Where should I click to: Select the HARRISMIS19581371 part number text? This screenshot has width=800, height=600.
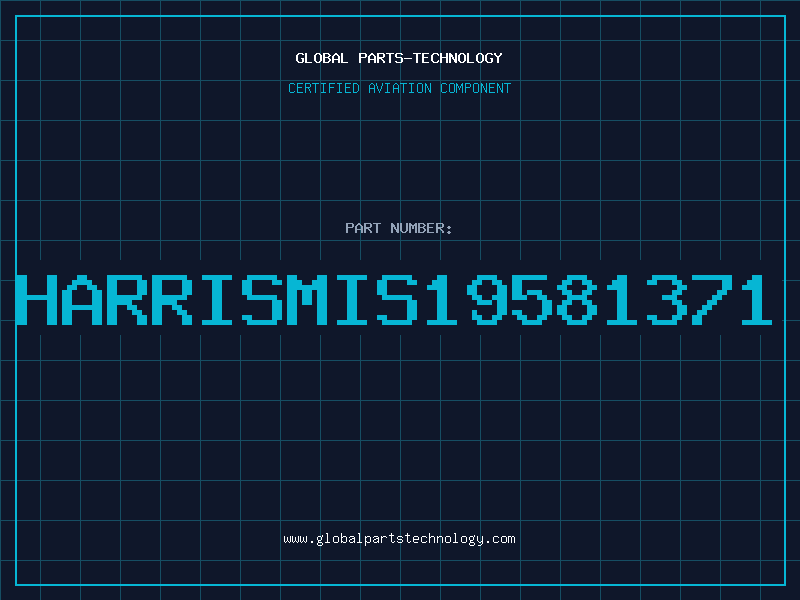[394, 299]
